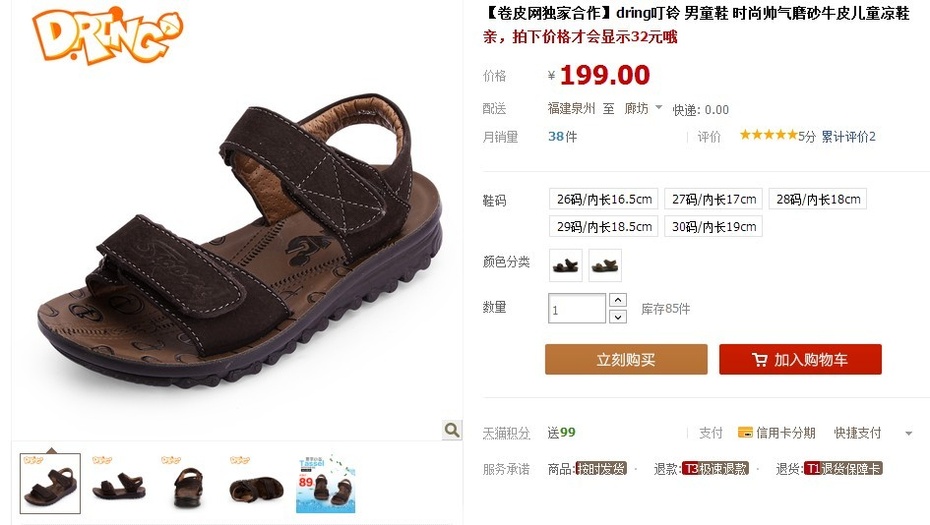
Task: Select size 26码/内长16.5cm
Action: pyautogui.click(x=604, y=199)
